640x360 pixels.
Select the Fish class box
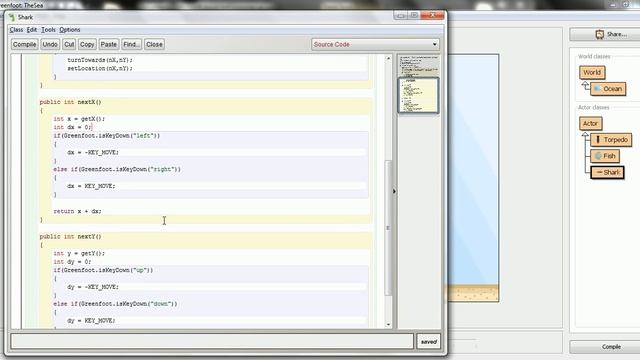point(605,156)
